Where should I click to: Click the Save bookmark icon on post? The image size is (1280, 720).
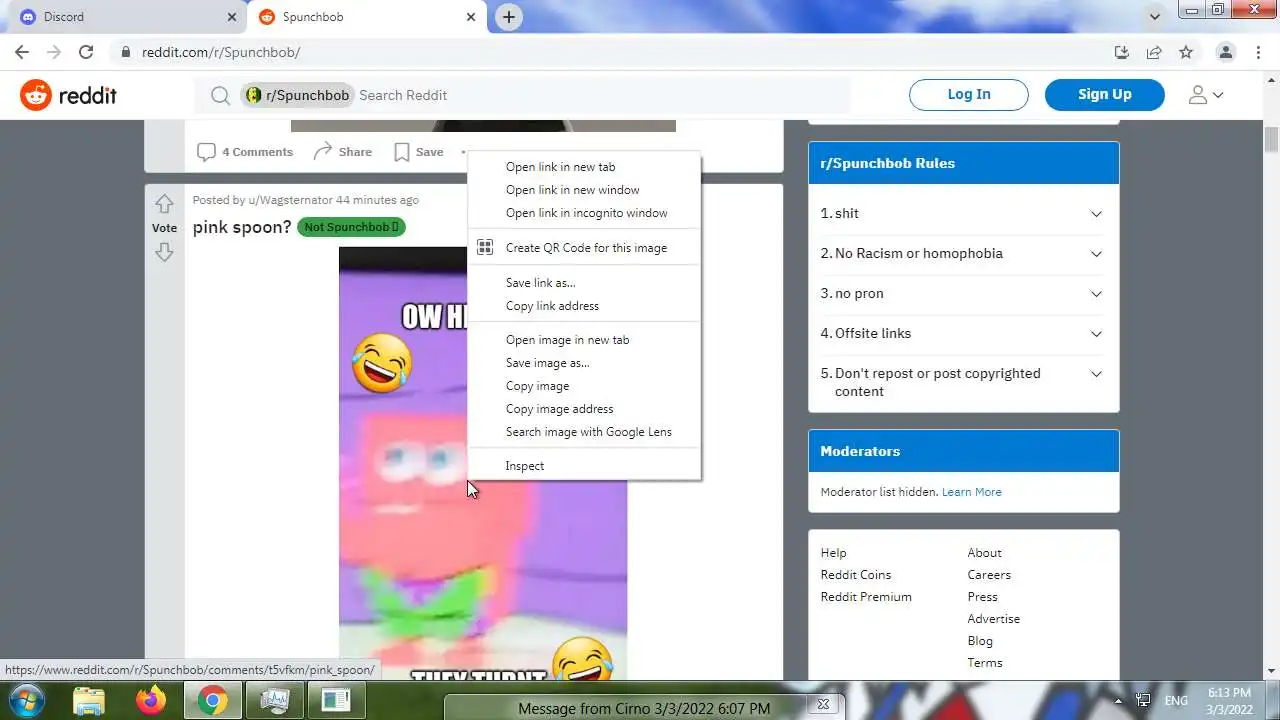(401, 152)
